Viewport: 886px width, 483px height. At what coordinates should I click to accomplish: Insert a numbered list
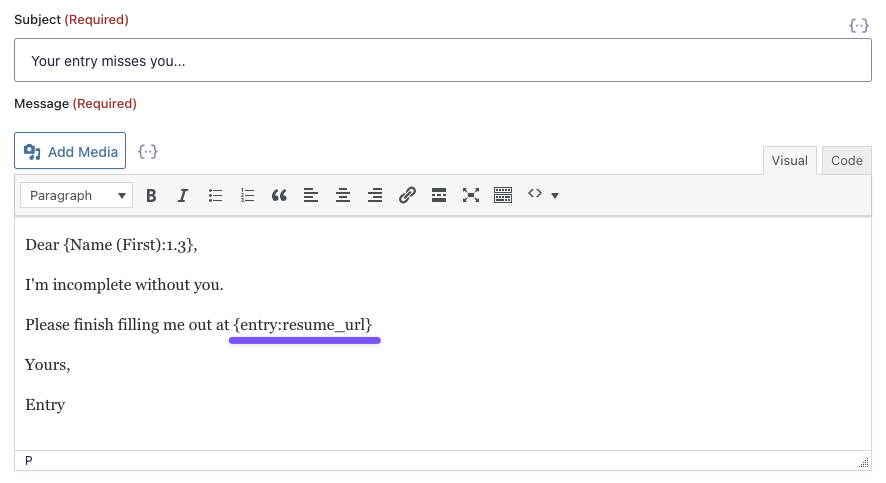pos(247,196)
